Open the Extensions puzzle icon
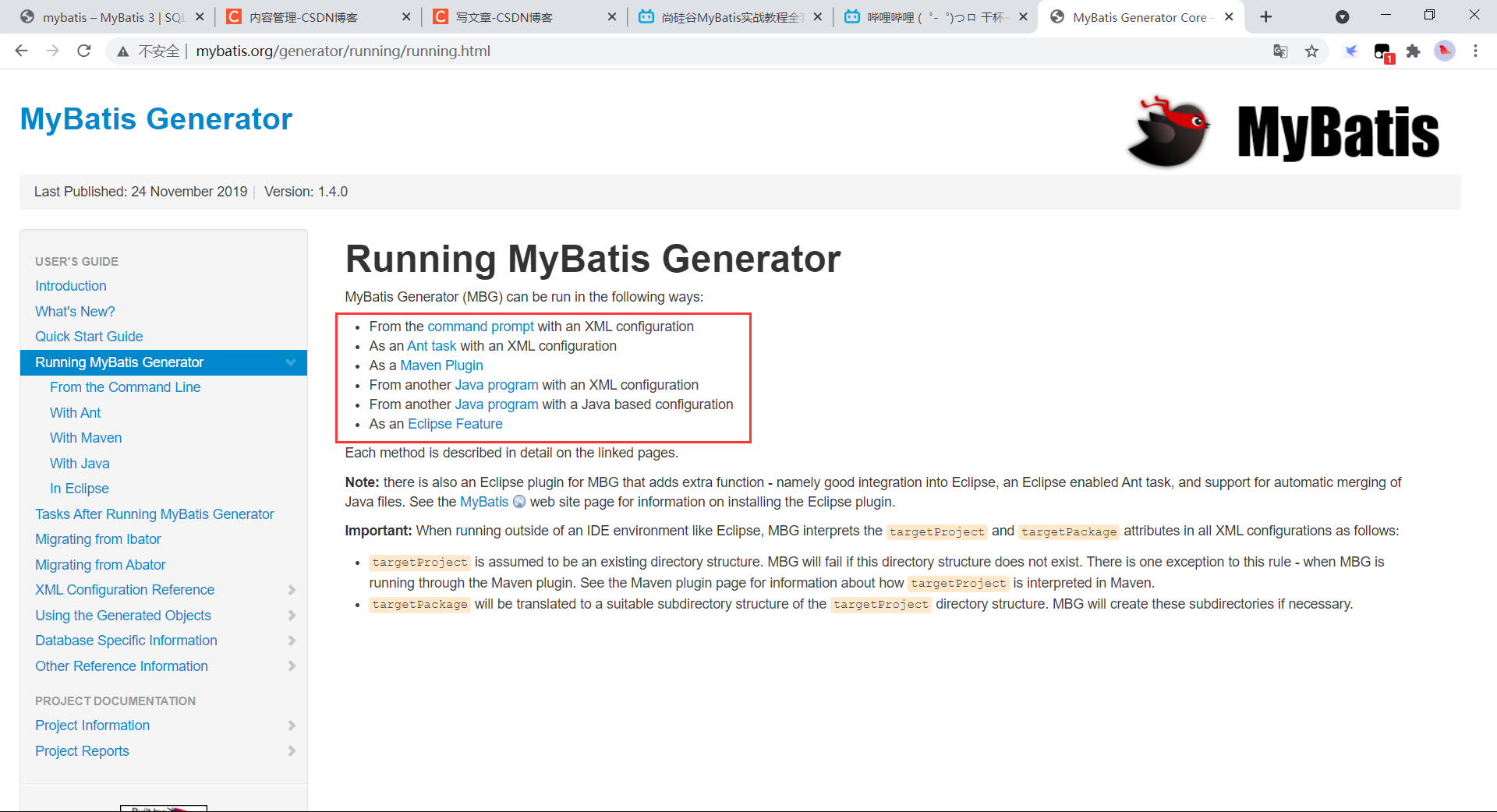Screen dimensions: 1497x812 point(1413,51)
